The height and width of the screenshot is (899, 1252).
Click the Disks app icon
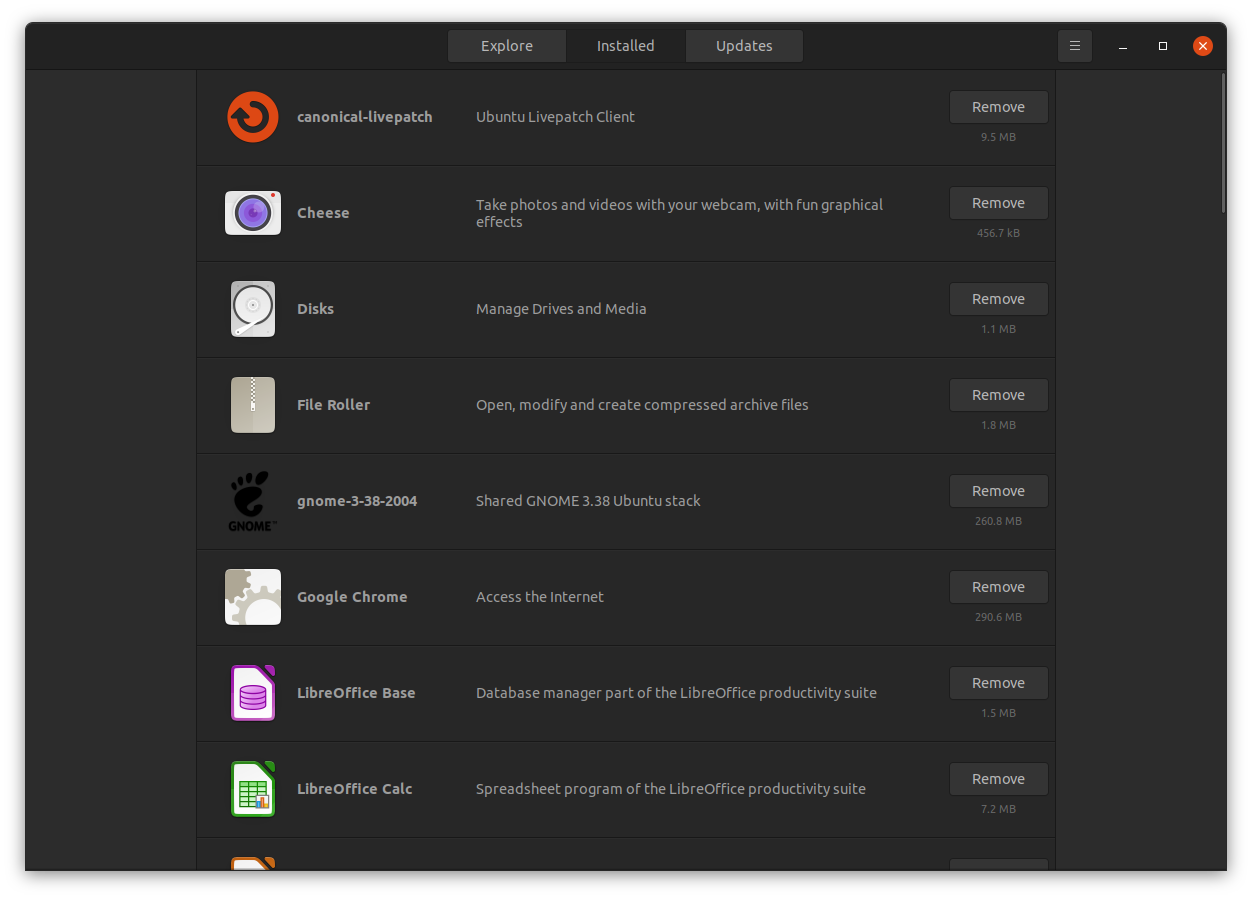pyautogui.click(x=252, y=309)
